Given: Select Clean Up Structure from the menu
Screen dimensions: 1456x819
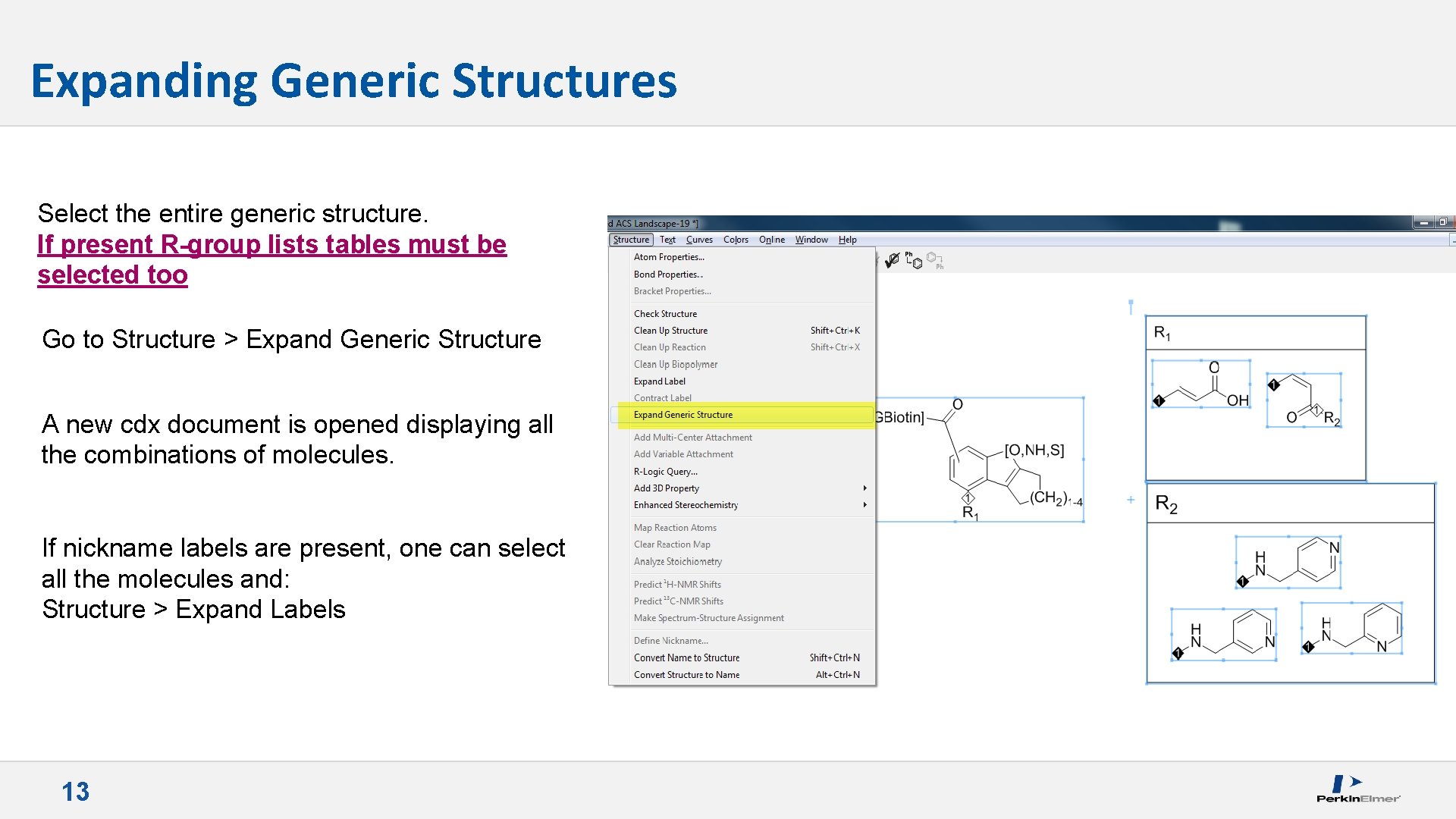Looking at the screenshot, I should (670, 331).
